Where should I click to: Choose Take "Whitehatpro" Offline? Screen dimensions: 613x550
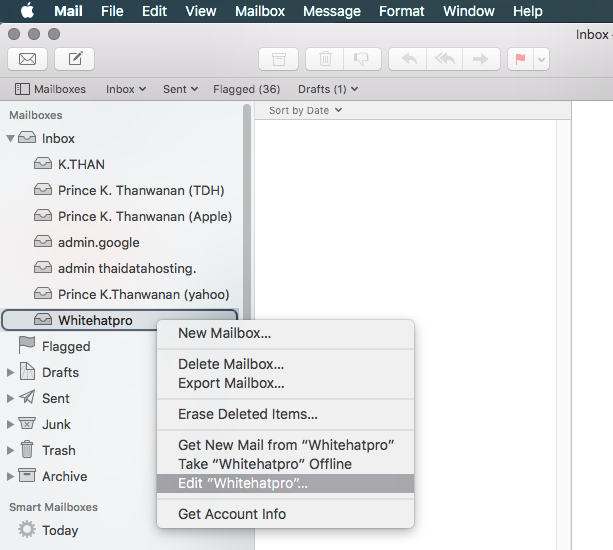click(285, 464)
